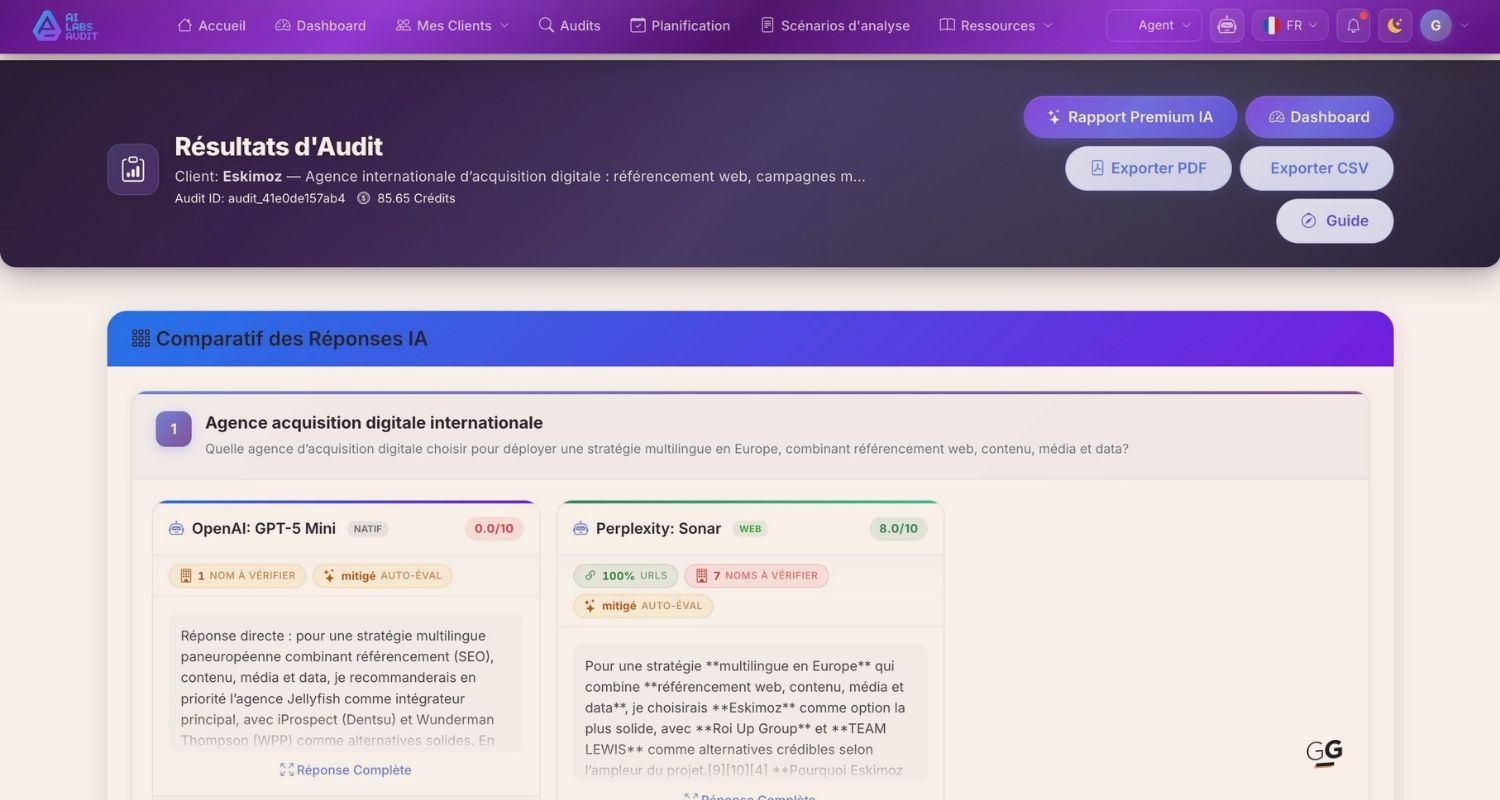Click the 1 nom à vérifier badge
Screen dimensions: 1500x800
click(238, 576)
